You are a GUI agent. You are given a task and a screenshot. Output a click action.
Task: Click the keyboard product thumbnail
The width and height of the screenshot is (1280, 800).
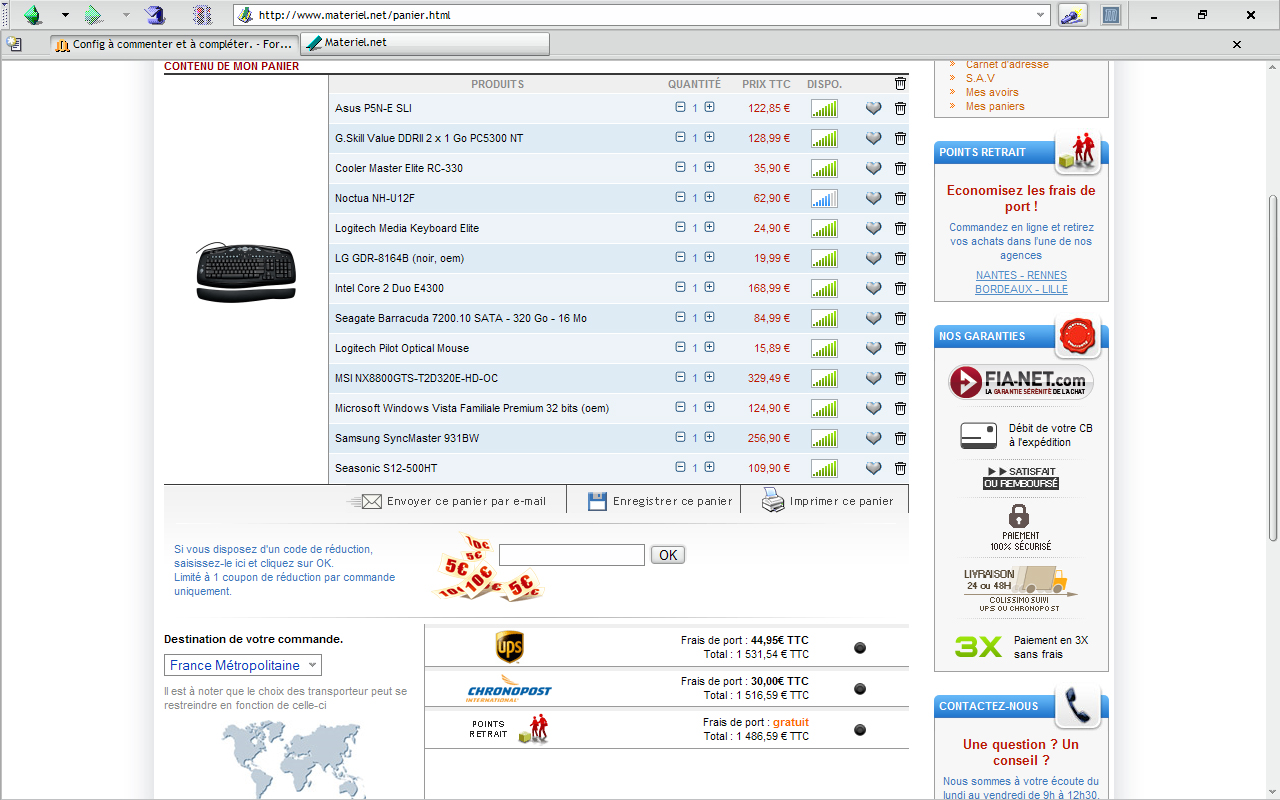[246, 271]
